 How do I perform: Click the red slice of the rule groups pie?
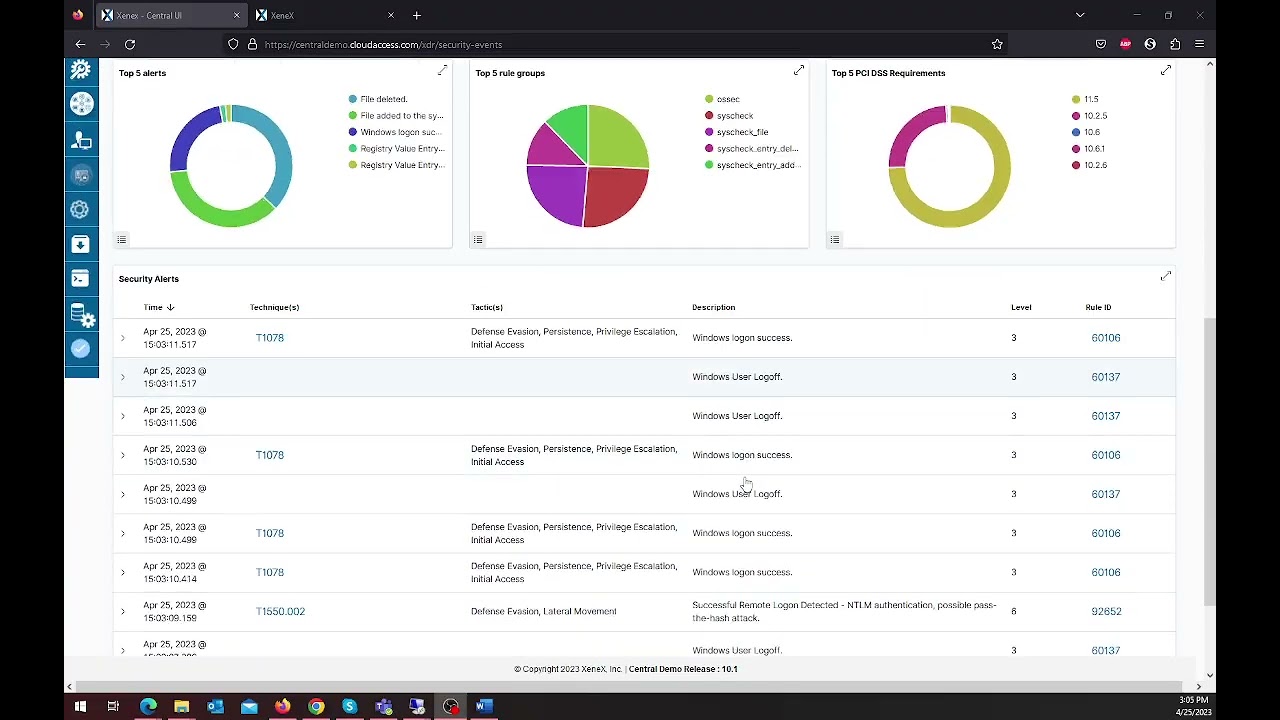click(616, 195)
